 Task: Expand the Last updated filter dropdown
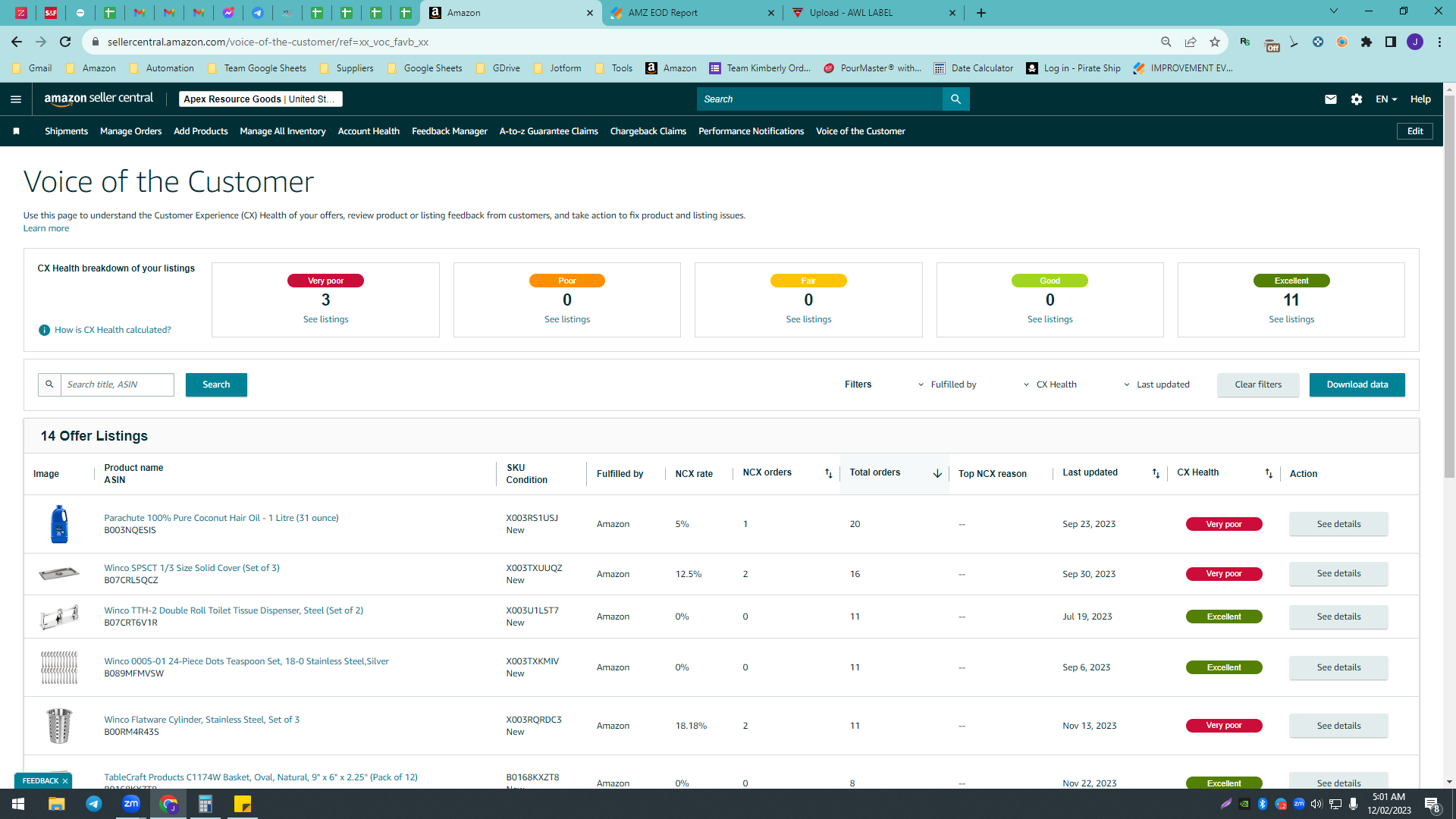(1156, 384)
